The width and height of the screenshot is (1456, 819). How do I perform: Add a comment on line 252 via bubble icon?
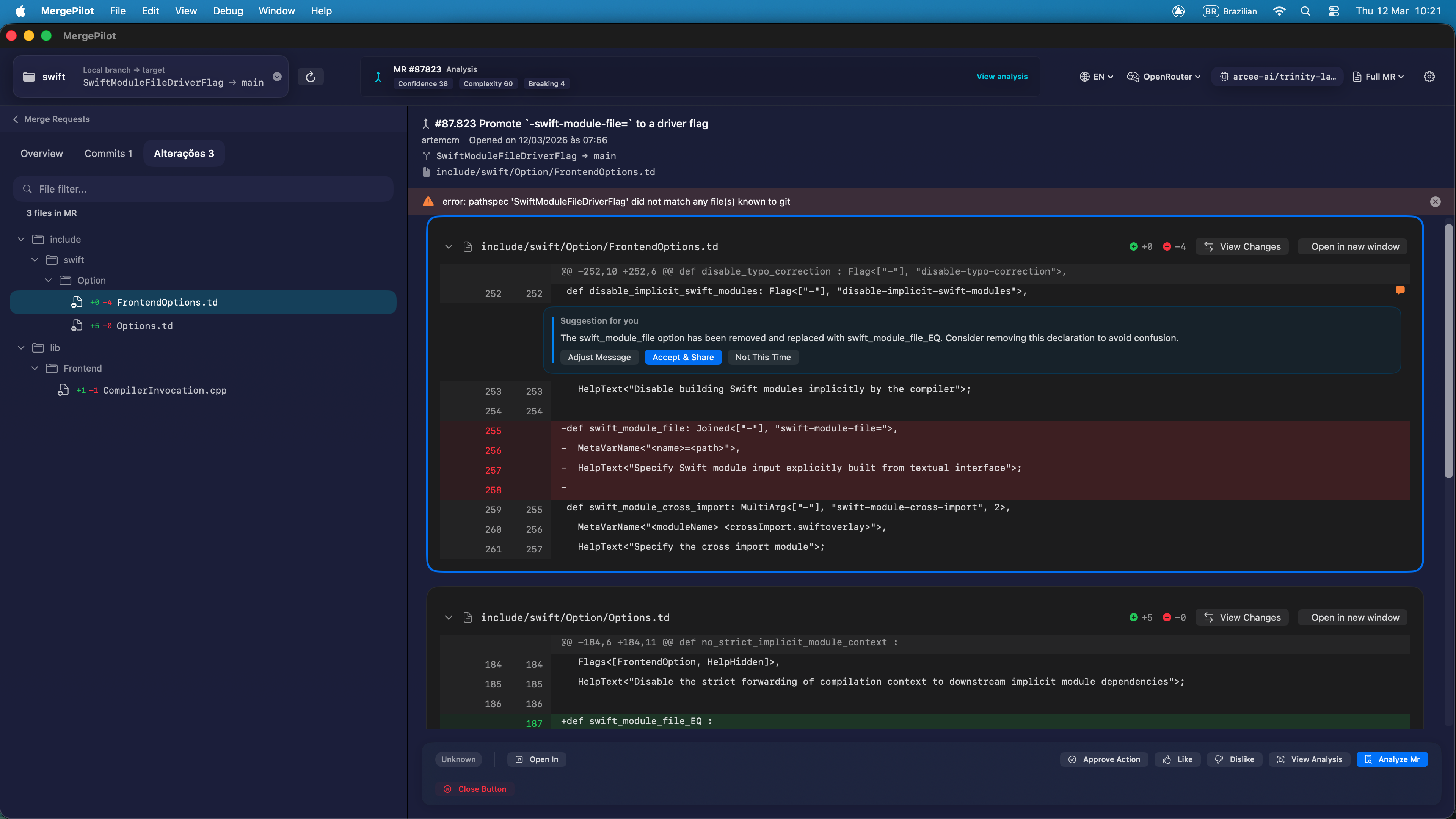[x=1400, y=290]
